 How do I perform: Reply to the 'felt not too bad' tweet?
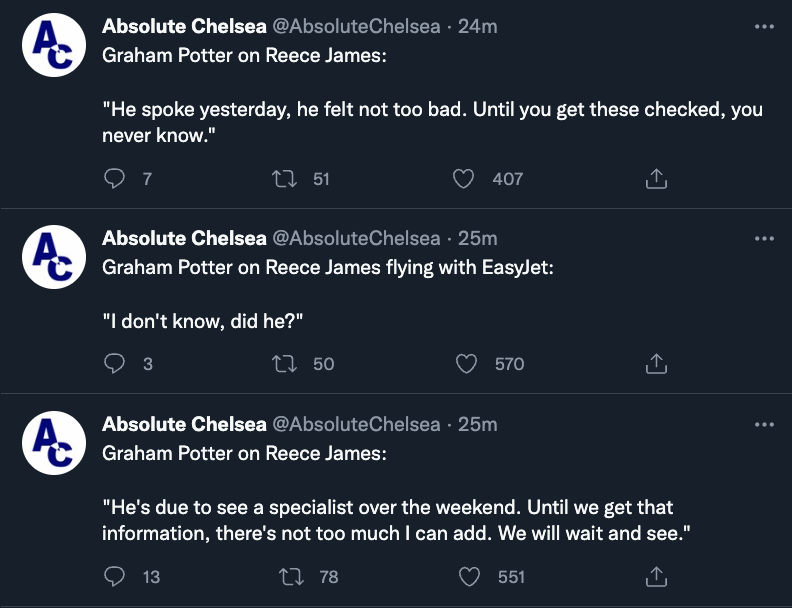[116, 179]
